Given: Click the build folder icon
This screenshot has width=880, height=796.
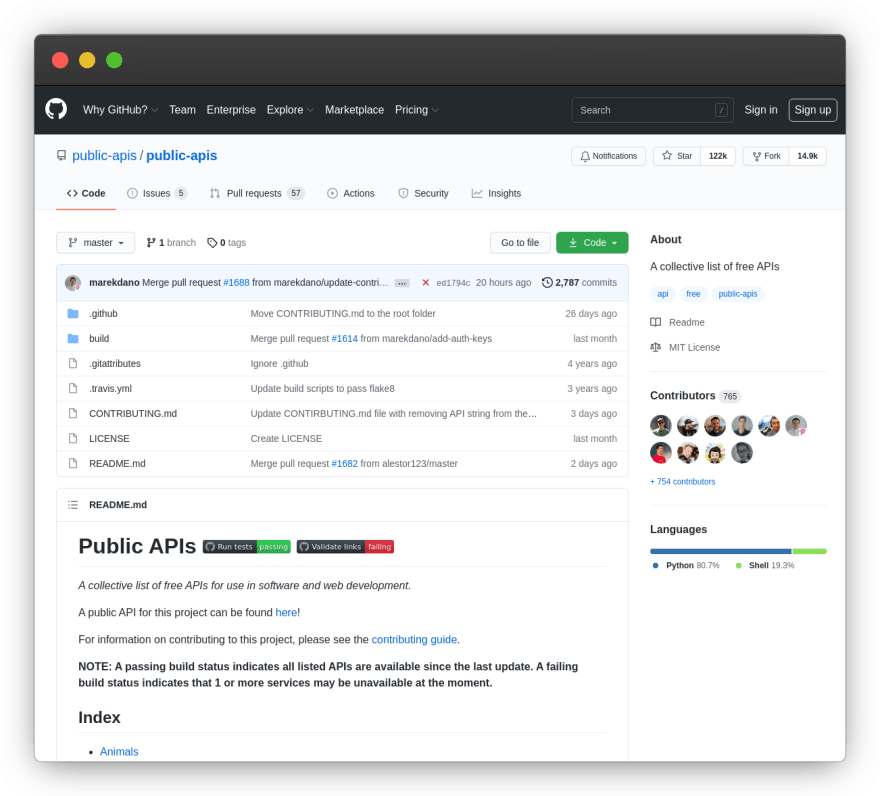Looking at the screenshot, I should click(73, 338).
